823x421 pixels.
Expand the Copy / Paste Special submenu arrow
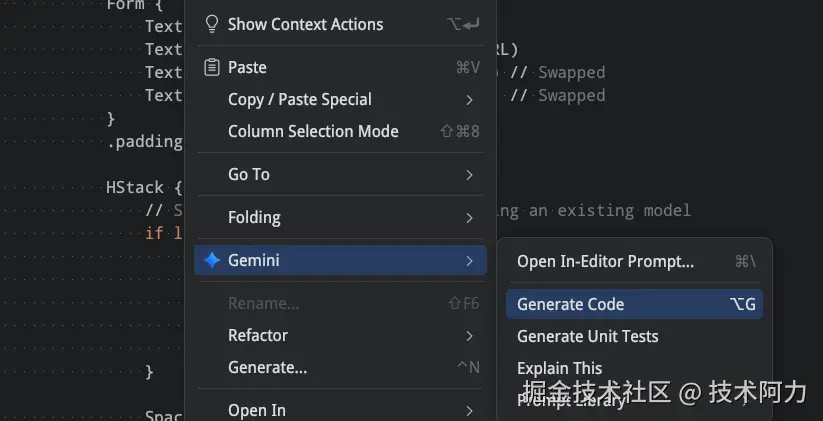(470, 100)
